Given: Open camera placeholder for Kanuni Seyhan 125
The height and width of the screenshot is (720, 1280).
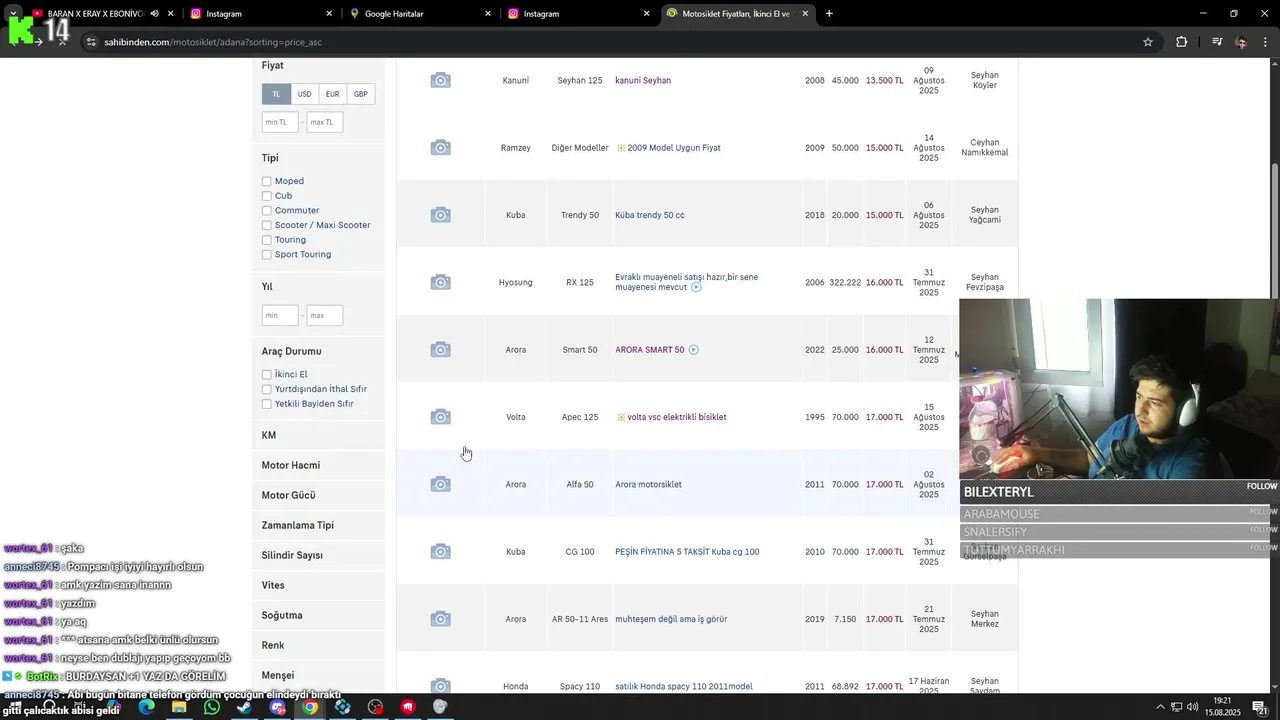Looking at the screenshot, I should pos(440,80).
